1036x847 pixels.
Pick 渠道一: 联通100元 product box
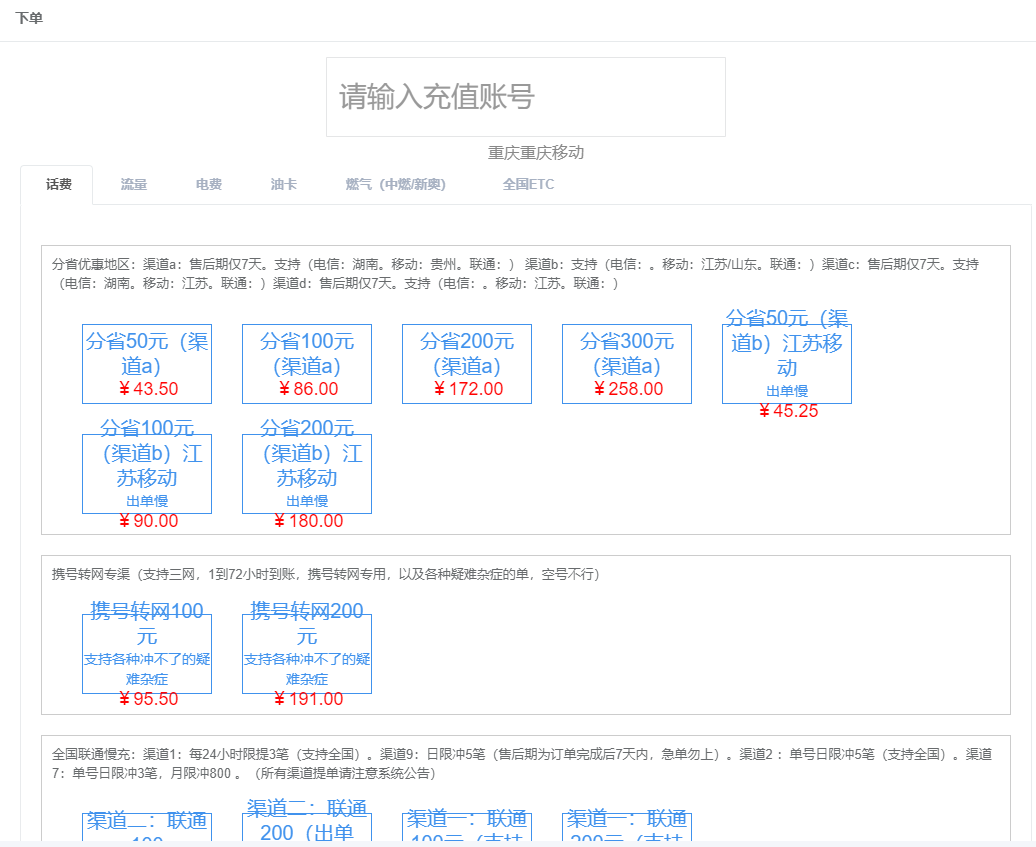(x=467, y=826)
